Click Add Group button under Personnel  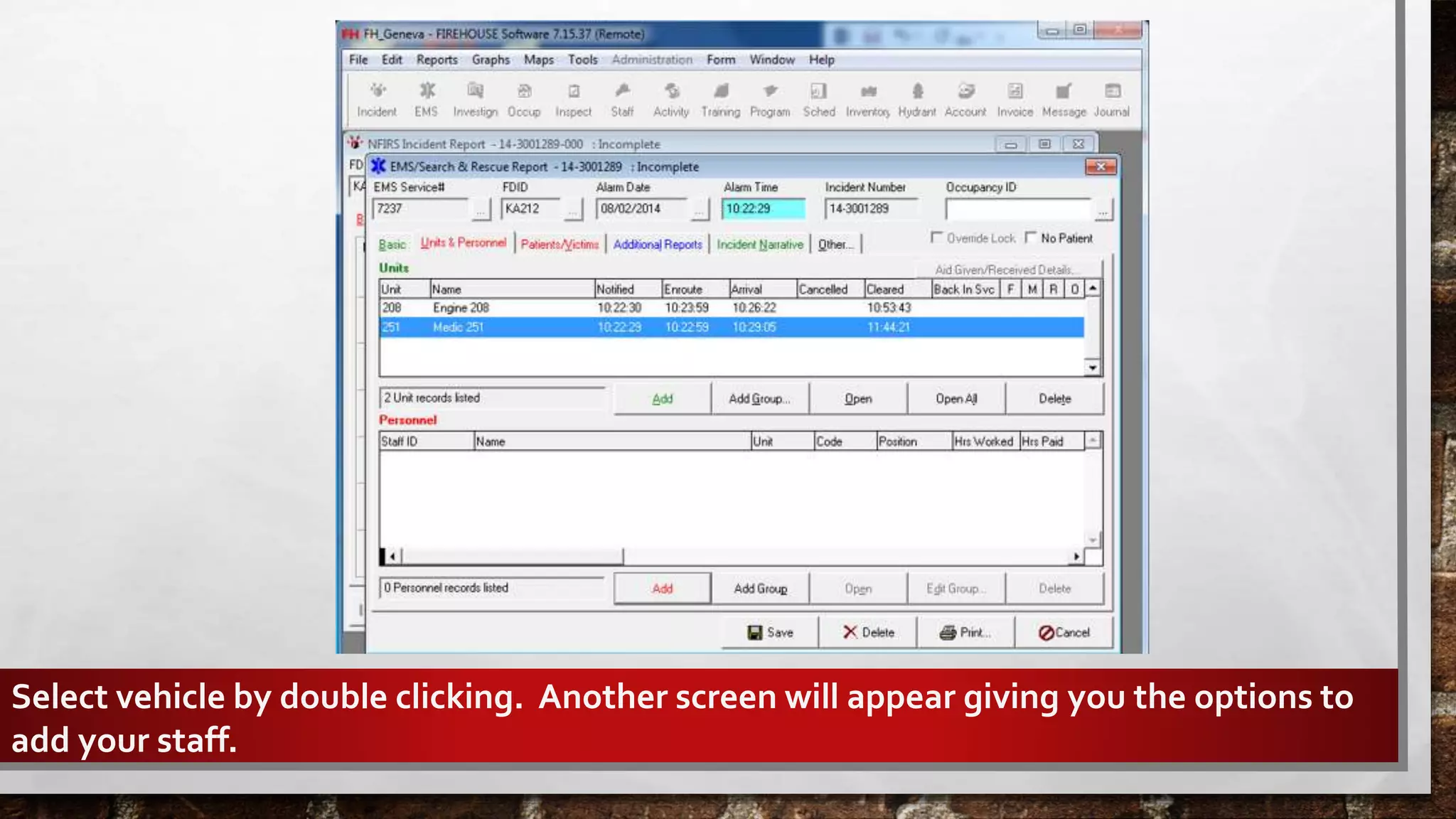click(760, 589)
